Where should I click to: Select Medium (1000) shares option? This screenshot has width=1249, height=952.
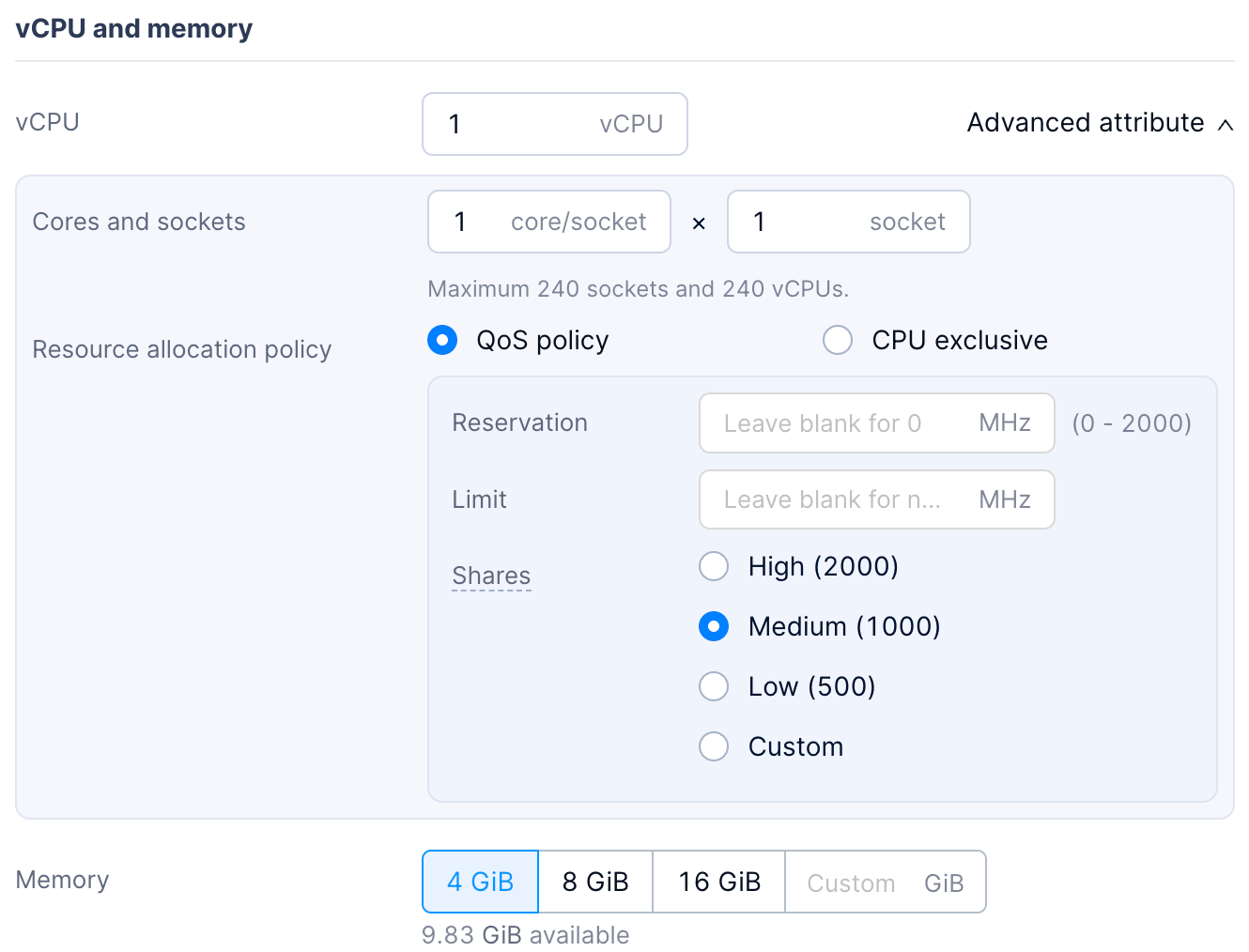tap(714, 626)
